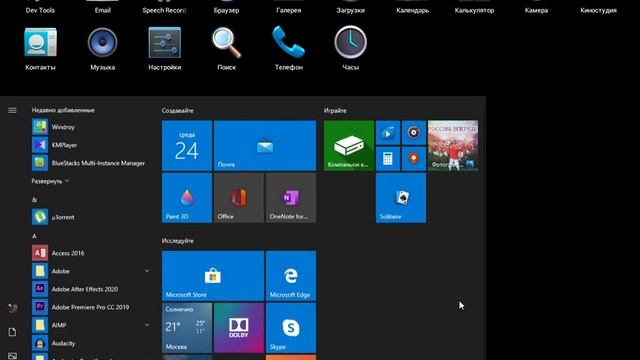The height and width of the screenshot is (360, 640).
Task: Open the Office tile
Action: (x=239, y=198)
